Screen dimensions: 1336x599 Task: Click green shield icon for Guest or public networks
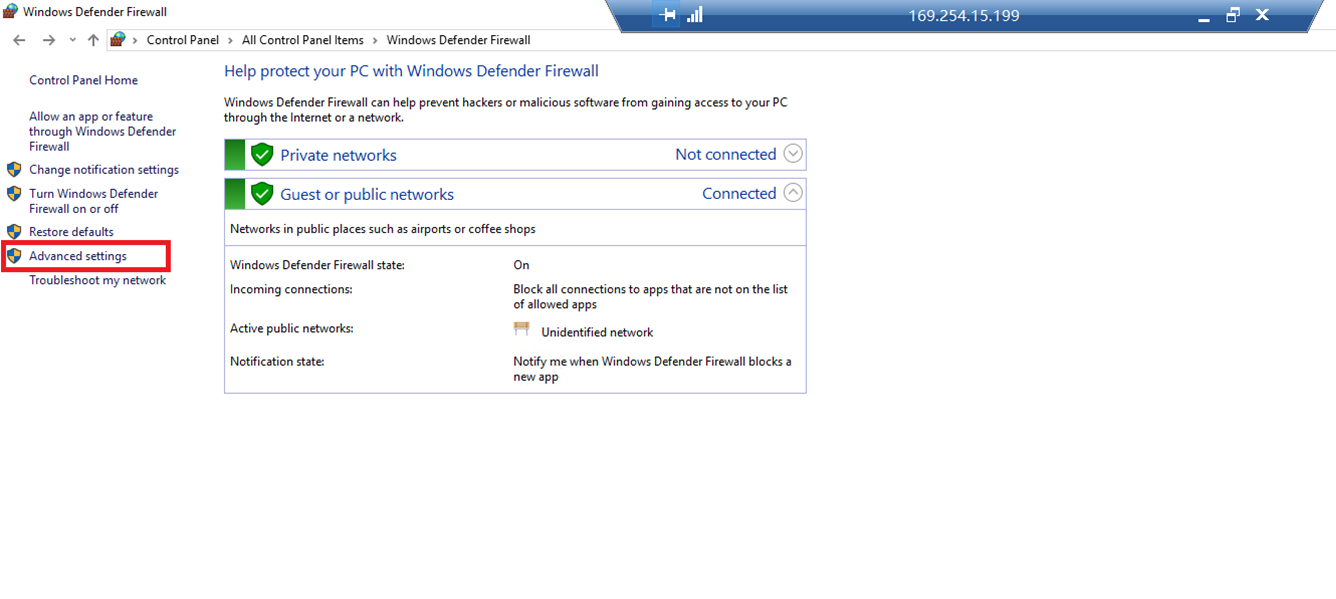point(262,194)
